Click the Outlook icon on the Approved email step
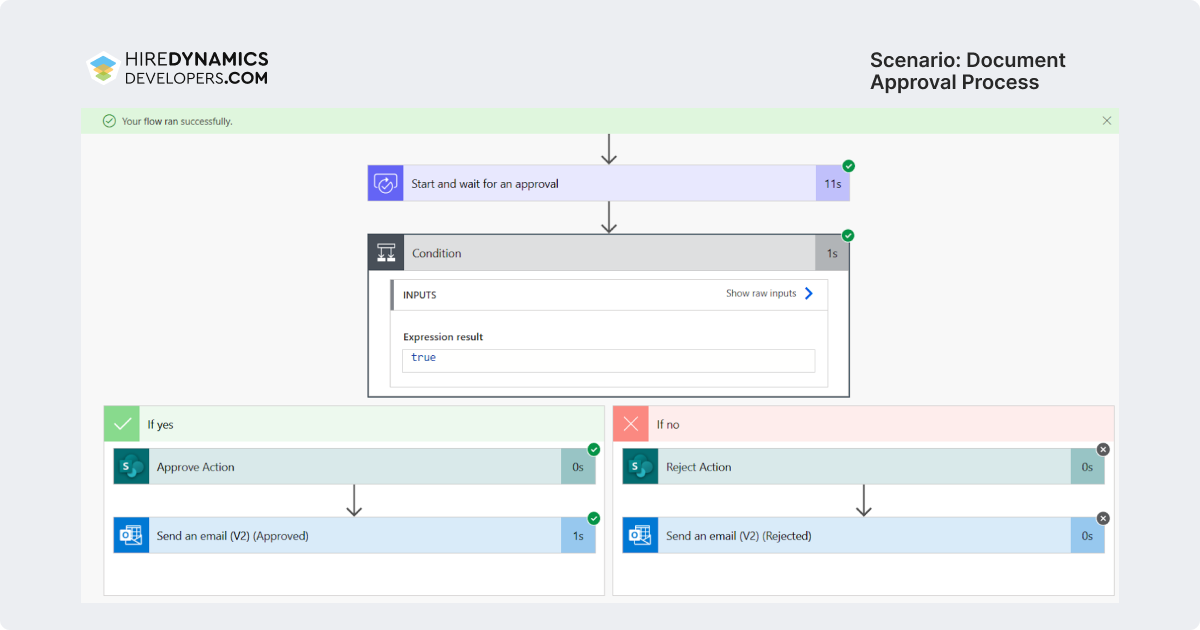The height and width of the screenshot is (630, 1200). point(131,536)
